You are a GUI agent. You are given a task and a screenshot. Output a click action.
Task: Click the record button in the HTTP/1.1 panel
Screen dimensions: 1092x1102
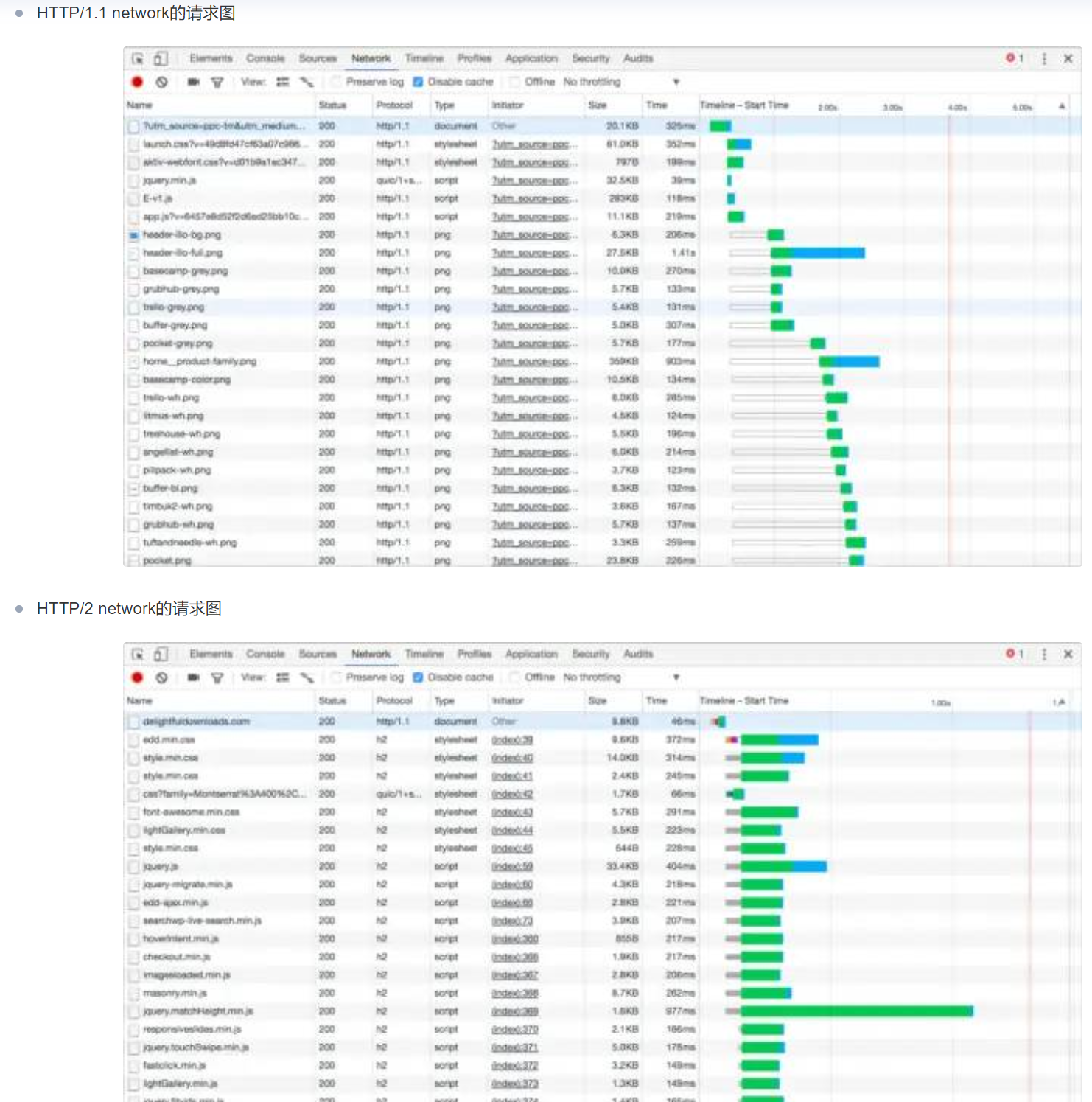click(137, 82)
